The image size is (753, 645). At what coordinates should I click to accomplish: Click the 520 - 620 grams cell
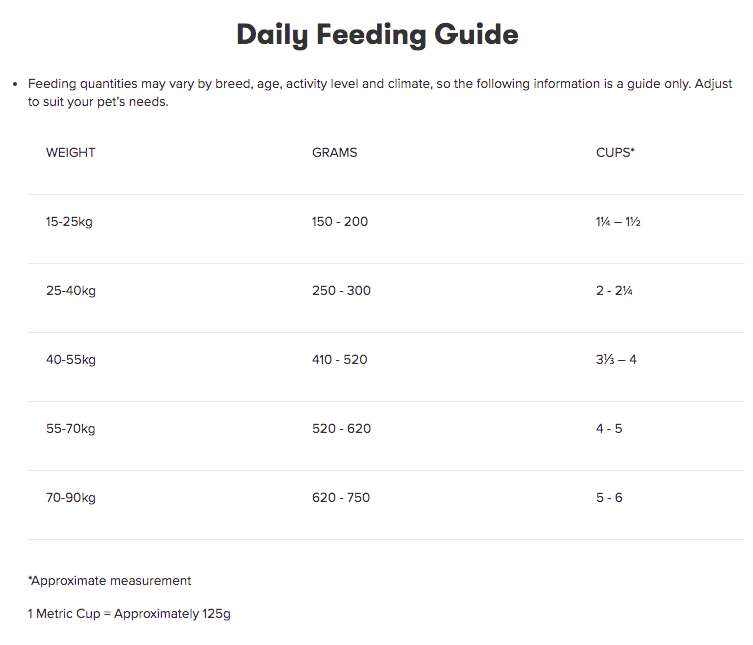[x=341, y=429]
